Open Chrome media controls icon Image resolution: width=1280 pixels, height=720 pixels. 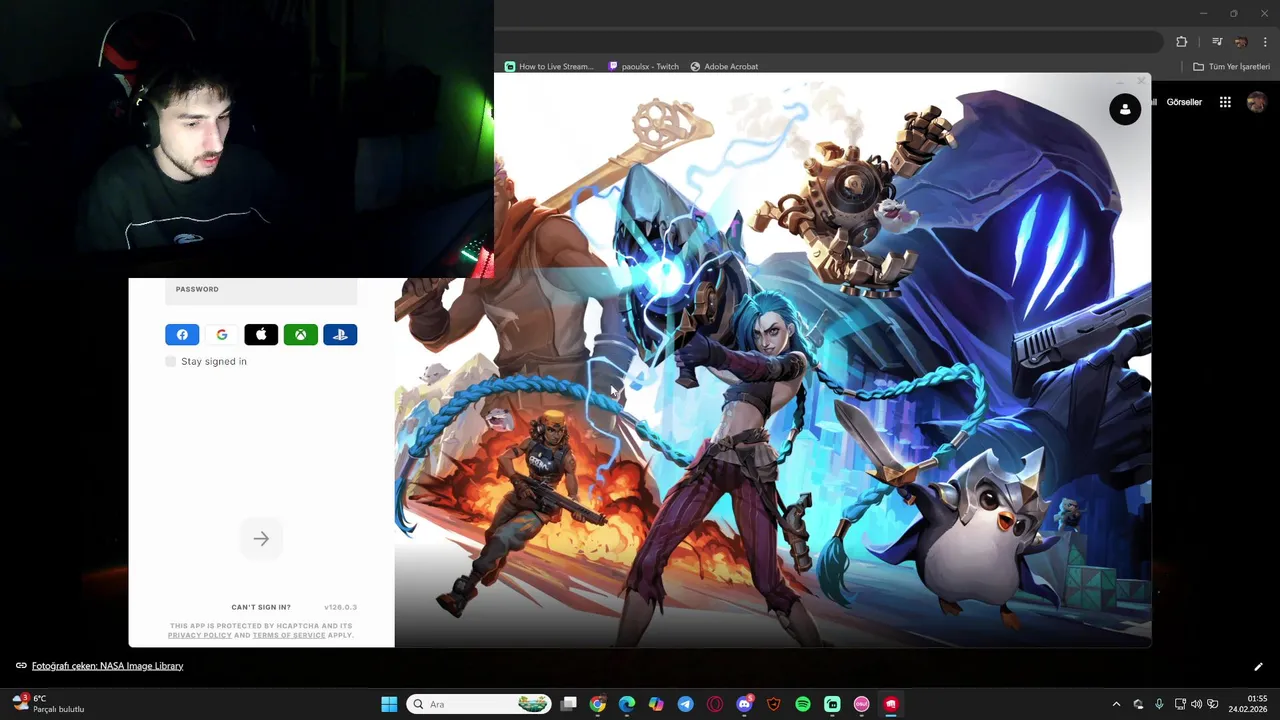click(x=1217, y=42)
